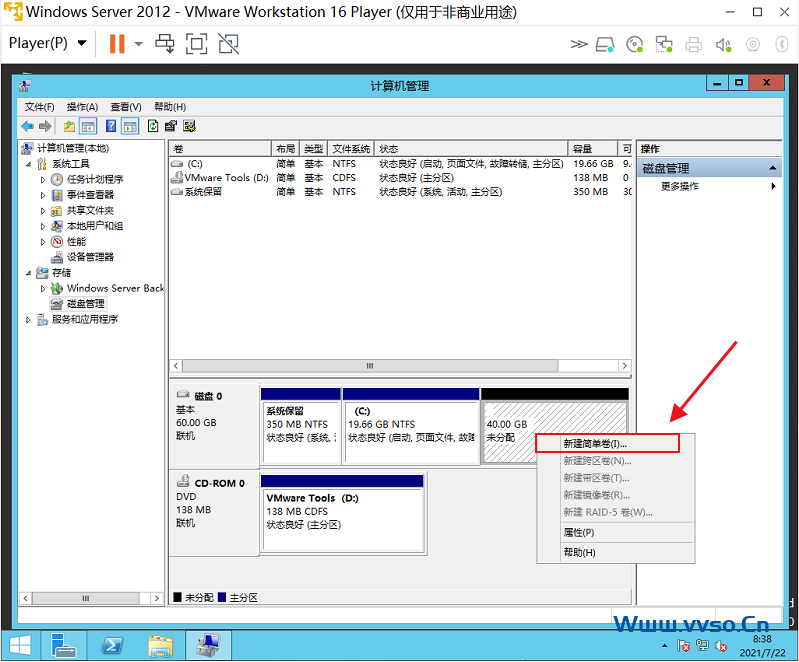Click the show/hide action pane icon
This screenshot has width=799, height=662.
(x=130, y=126)
